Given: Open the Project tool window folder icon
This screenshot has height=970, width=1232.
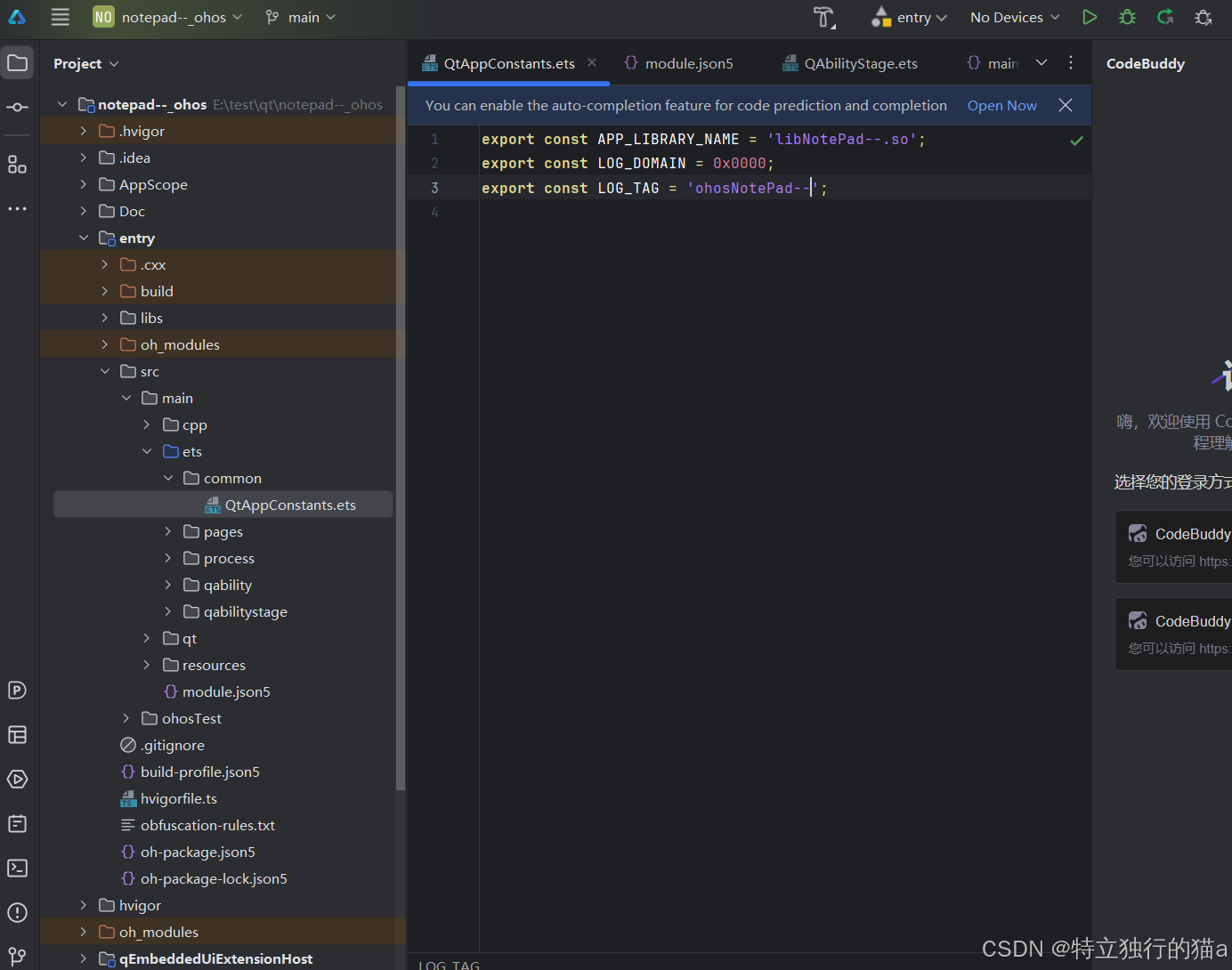Looking at the screenshot, I should [17, 63].
